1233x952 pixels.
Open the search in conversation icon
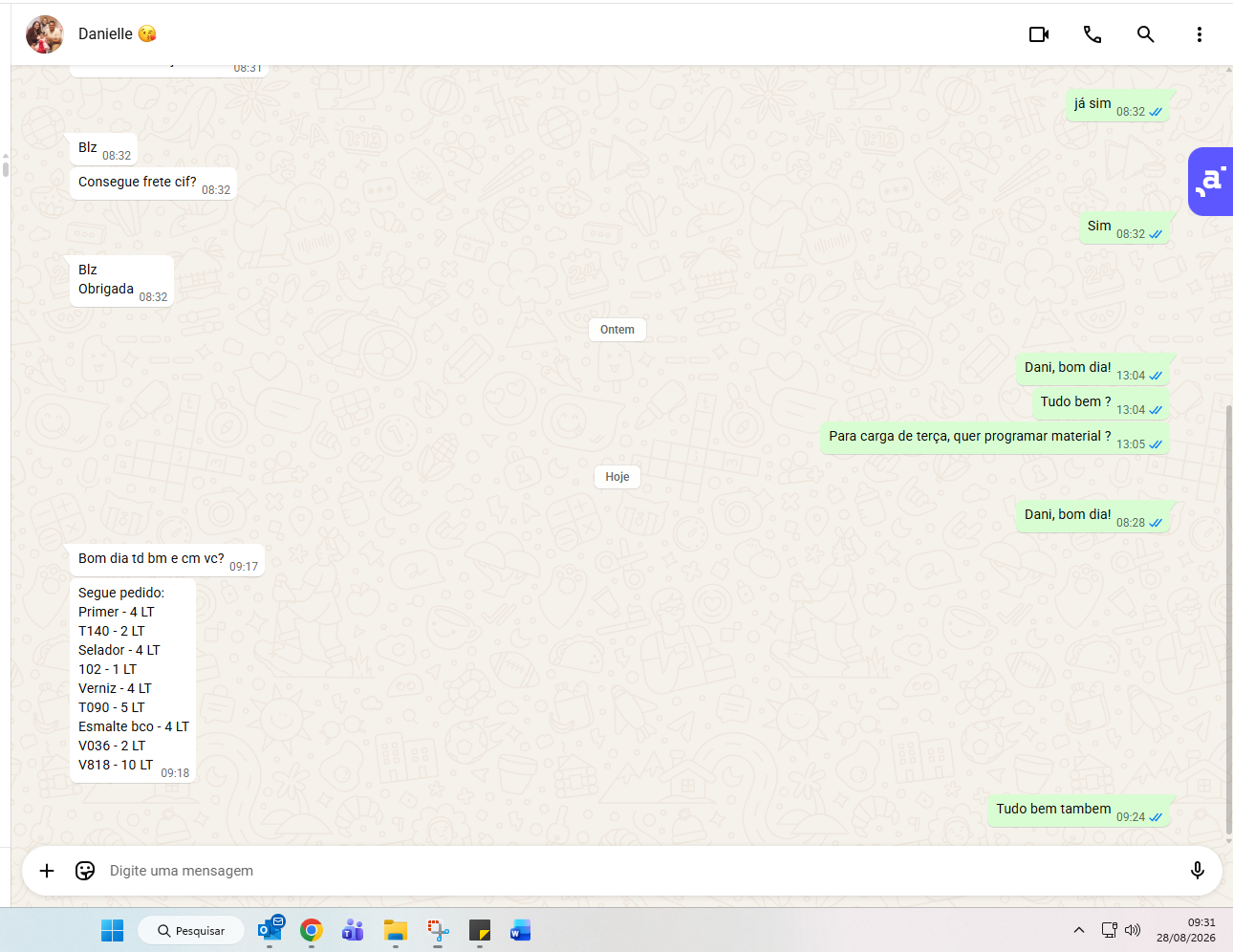pos(1145,34)
